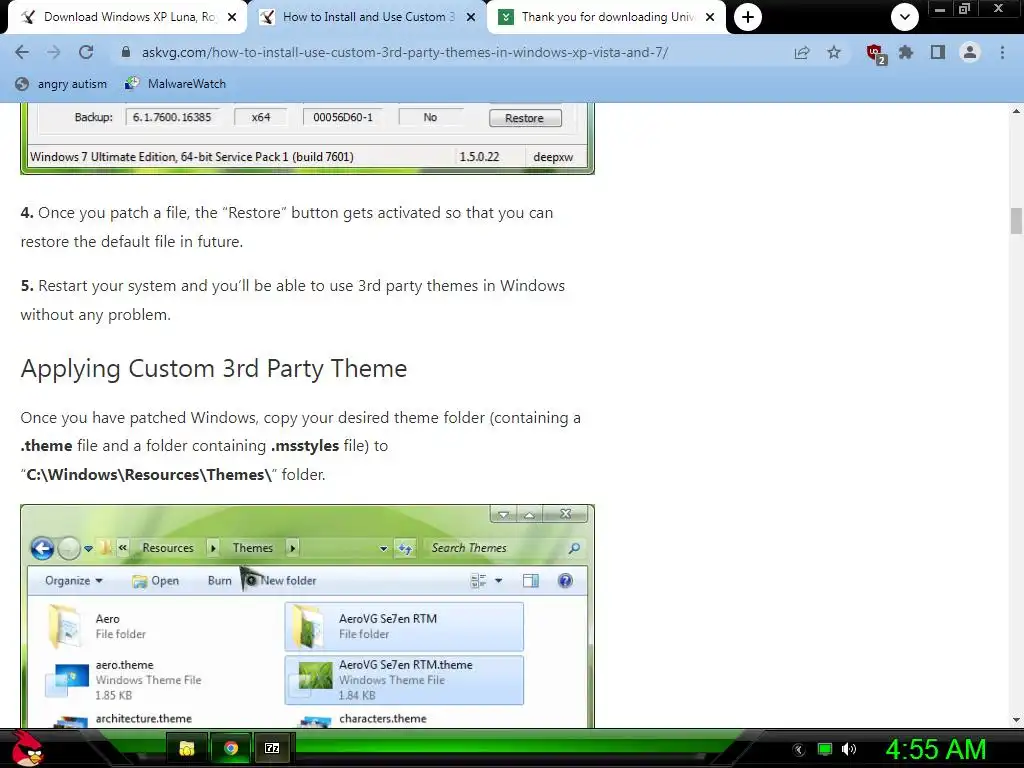Screen dimensions: 1024x768
Task: Click the change view icon in Explorer image
Action: click(479, 581)
